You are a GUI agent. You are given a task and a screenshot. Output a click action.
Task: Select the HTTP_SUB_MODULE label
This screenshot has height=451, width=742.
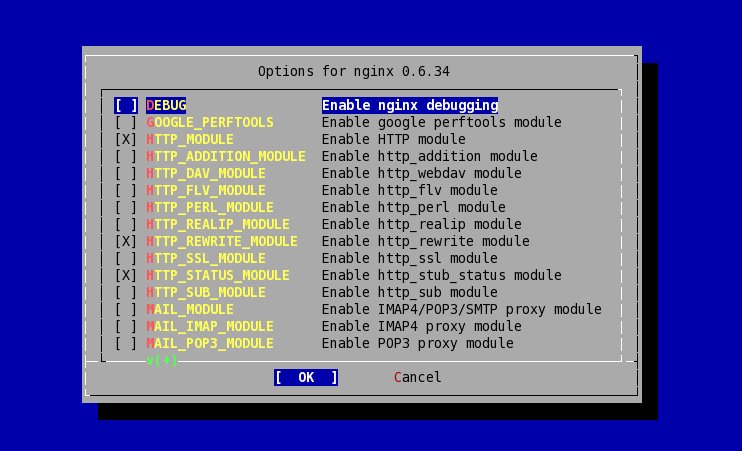(206, 292)
